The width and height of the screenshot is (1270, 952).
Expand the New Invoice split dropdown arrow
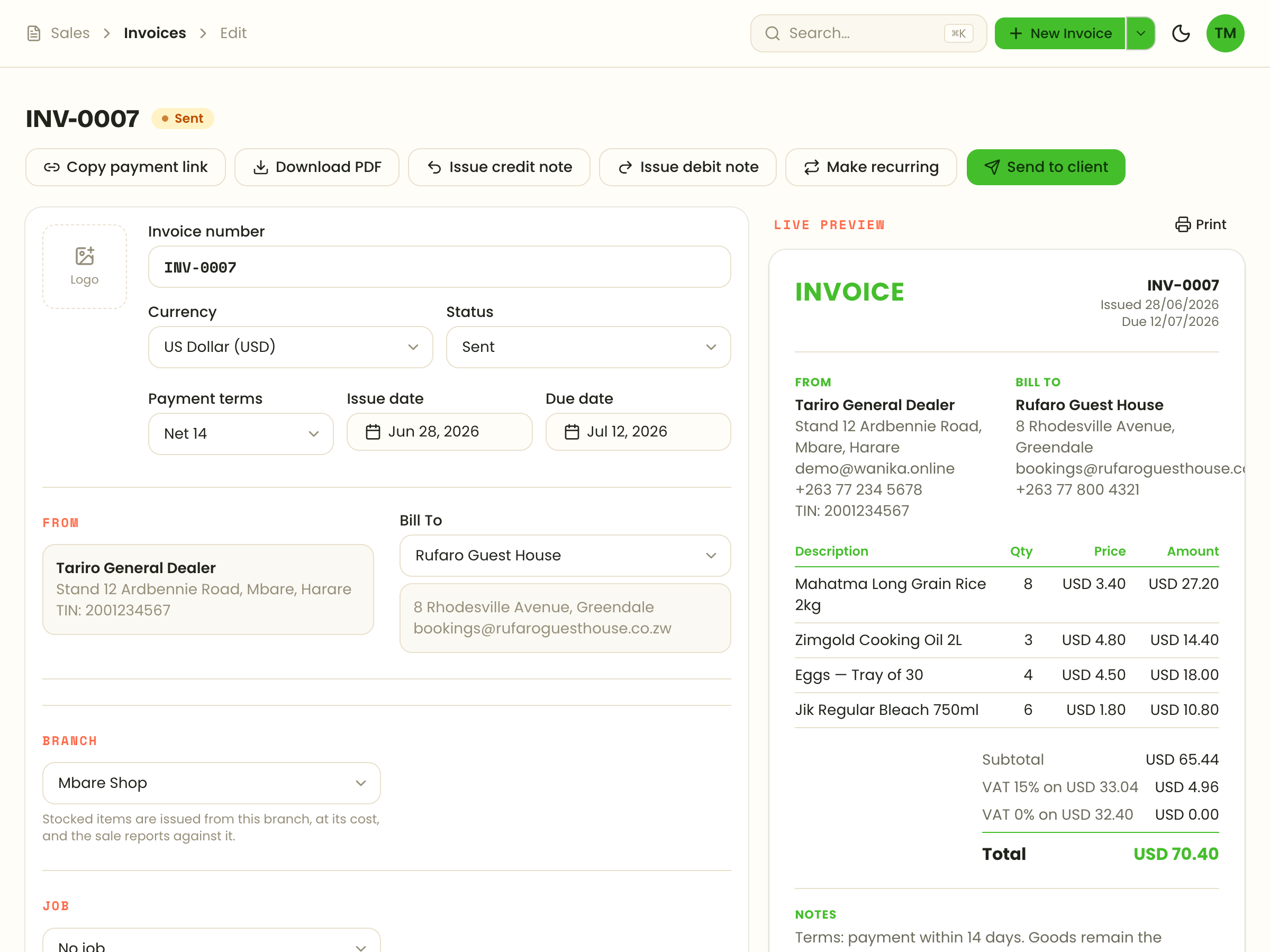(x=1141, y=33)
